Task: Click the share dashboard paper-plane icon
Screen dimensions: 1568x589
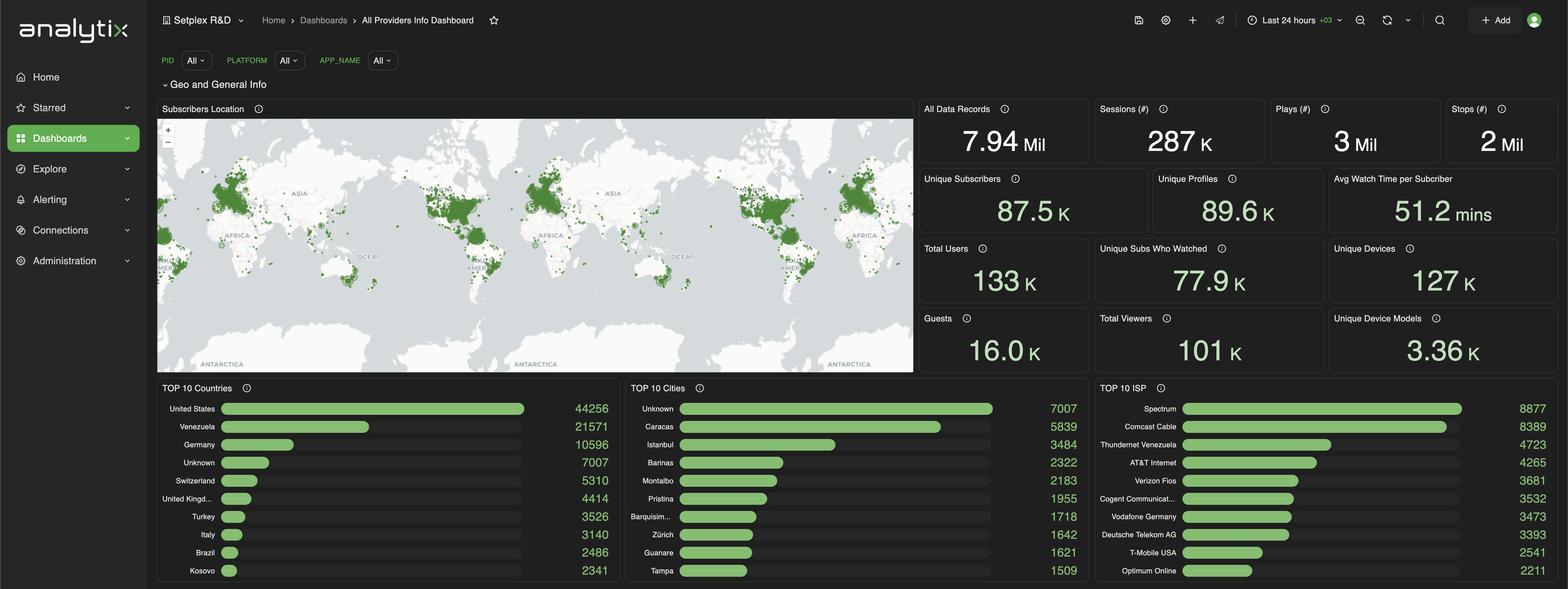Action: coord(1220,20)
